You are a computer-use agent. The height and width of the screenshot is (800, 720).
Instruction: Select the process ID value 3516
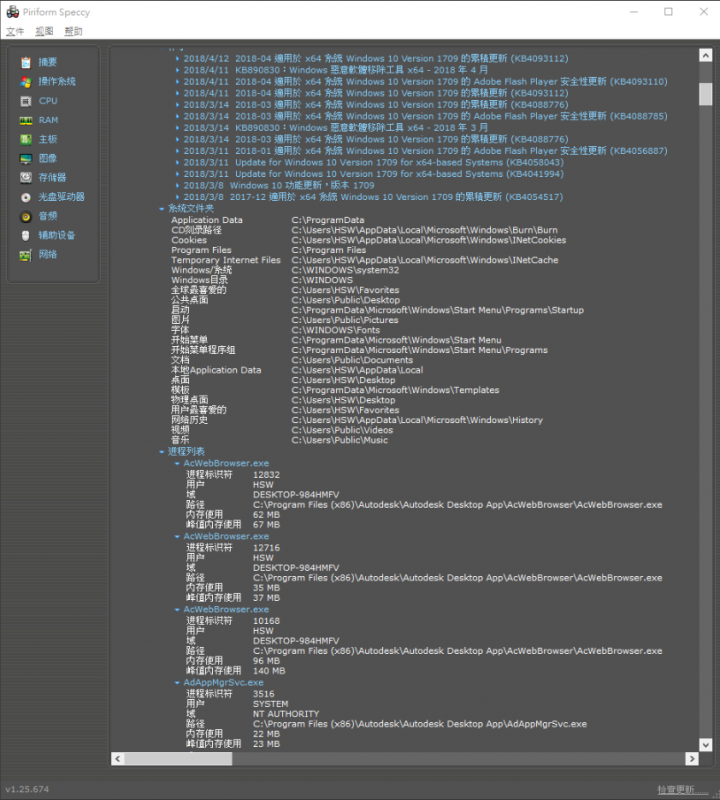[264, 694]
